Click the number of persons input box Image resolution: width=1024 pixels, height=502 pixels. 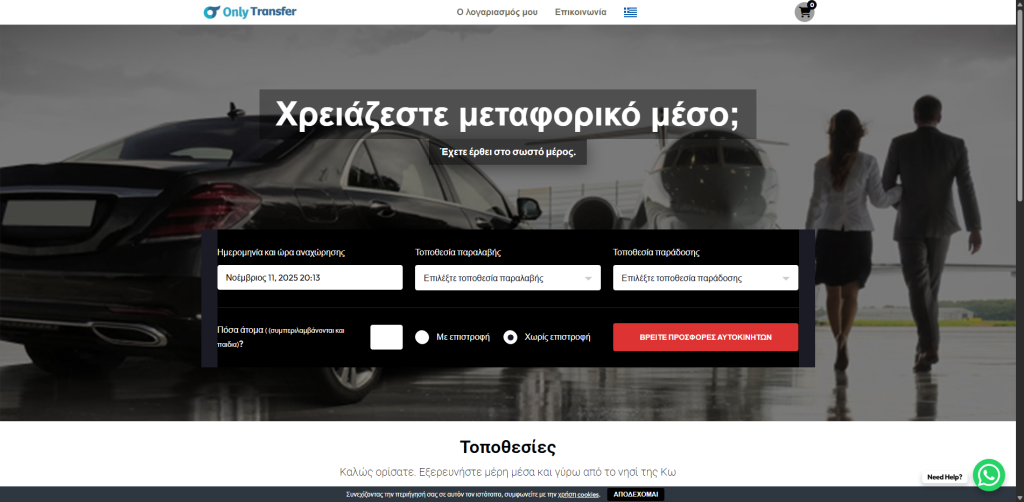click(386, 337)
